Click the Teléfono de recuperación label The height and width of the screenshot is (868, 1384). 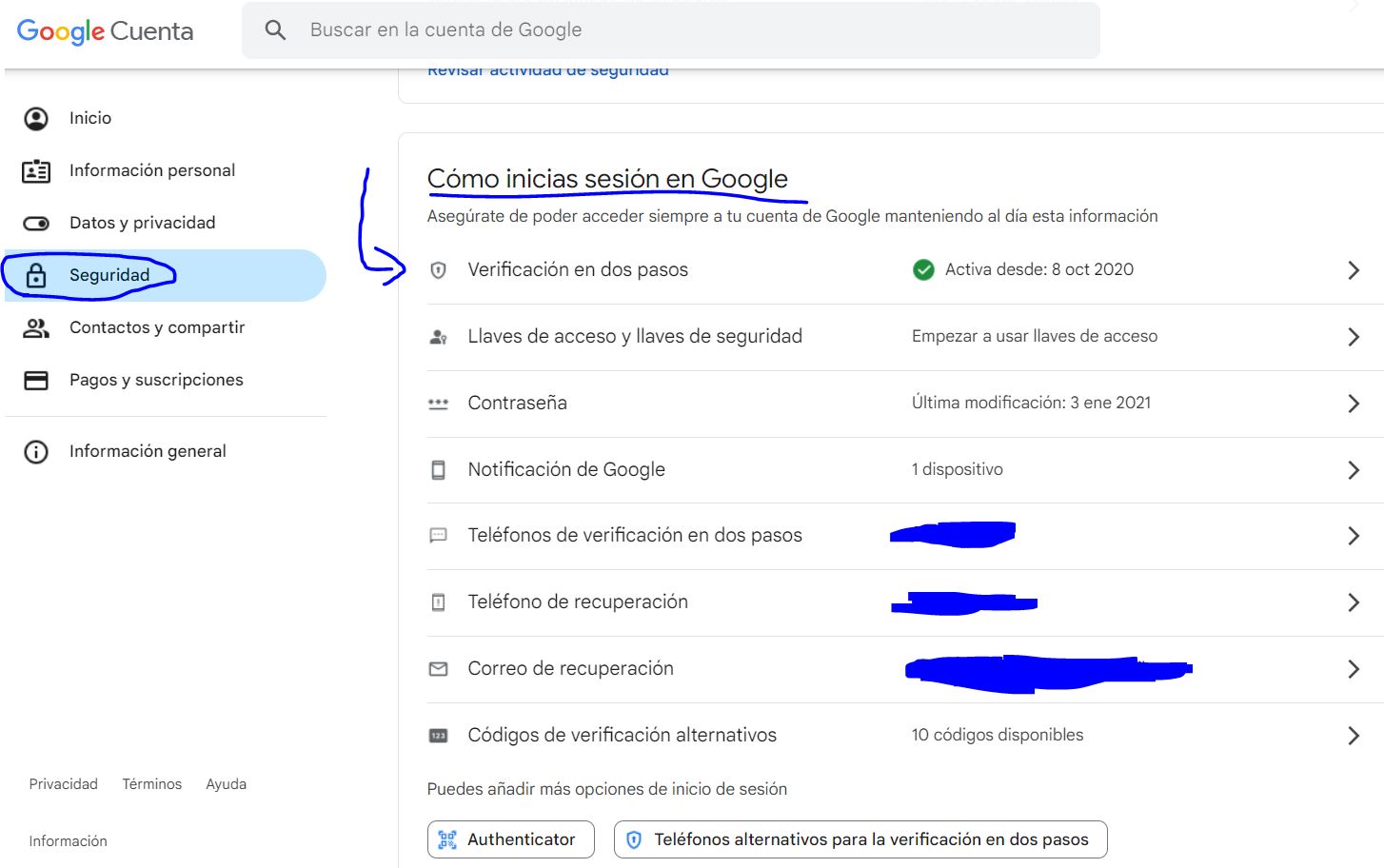point(578,602)
